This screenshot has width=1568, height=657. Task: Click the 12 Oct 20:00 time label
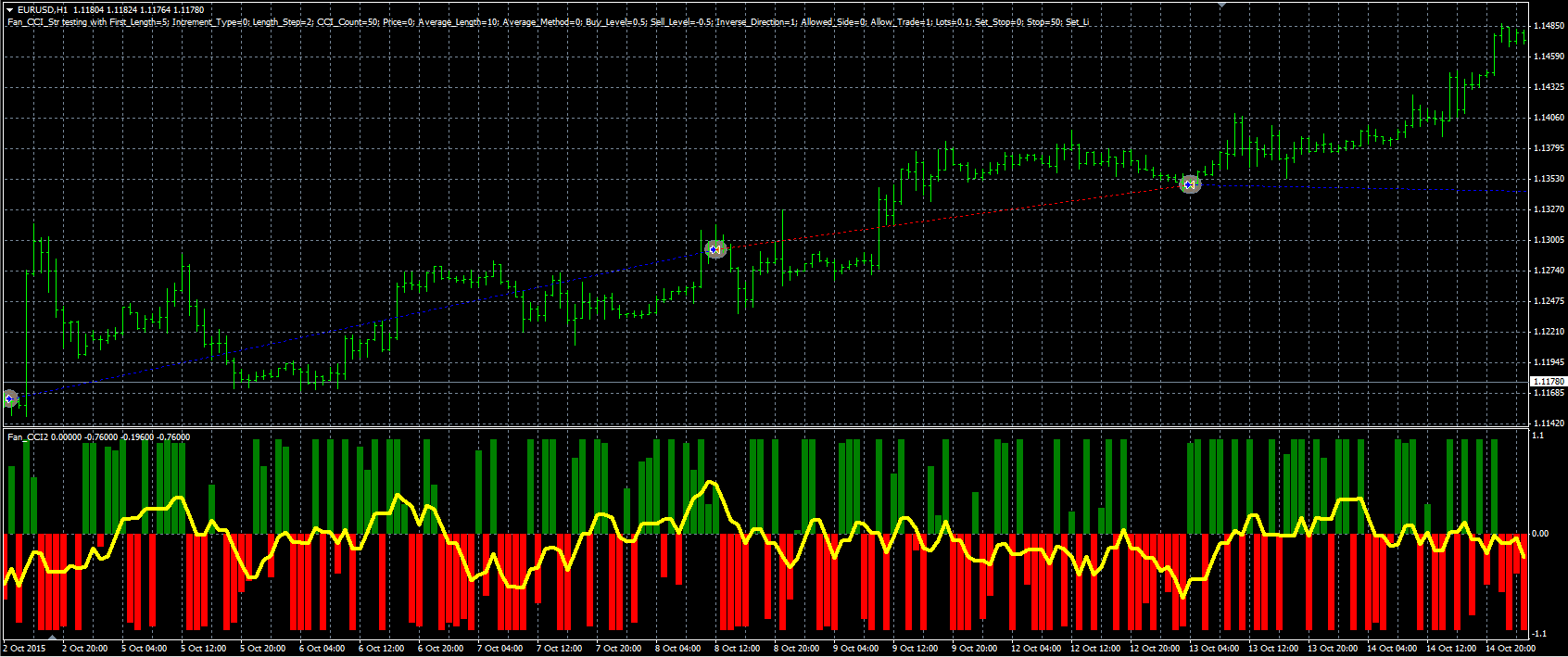[1155, 649]
